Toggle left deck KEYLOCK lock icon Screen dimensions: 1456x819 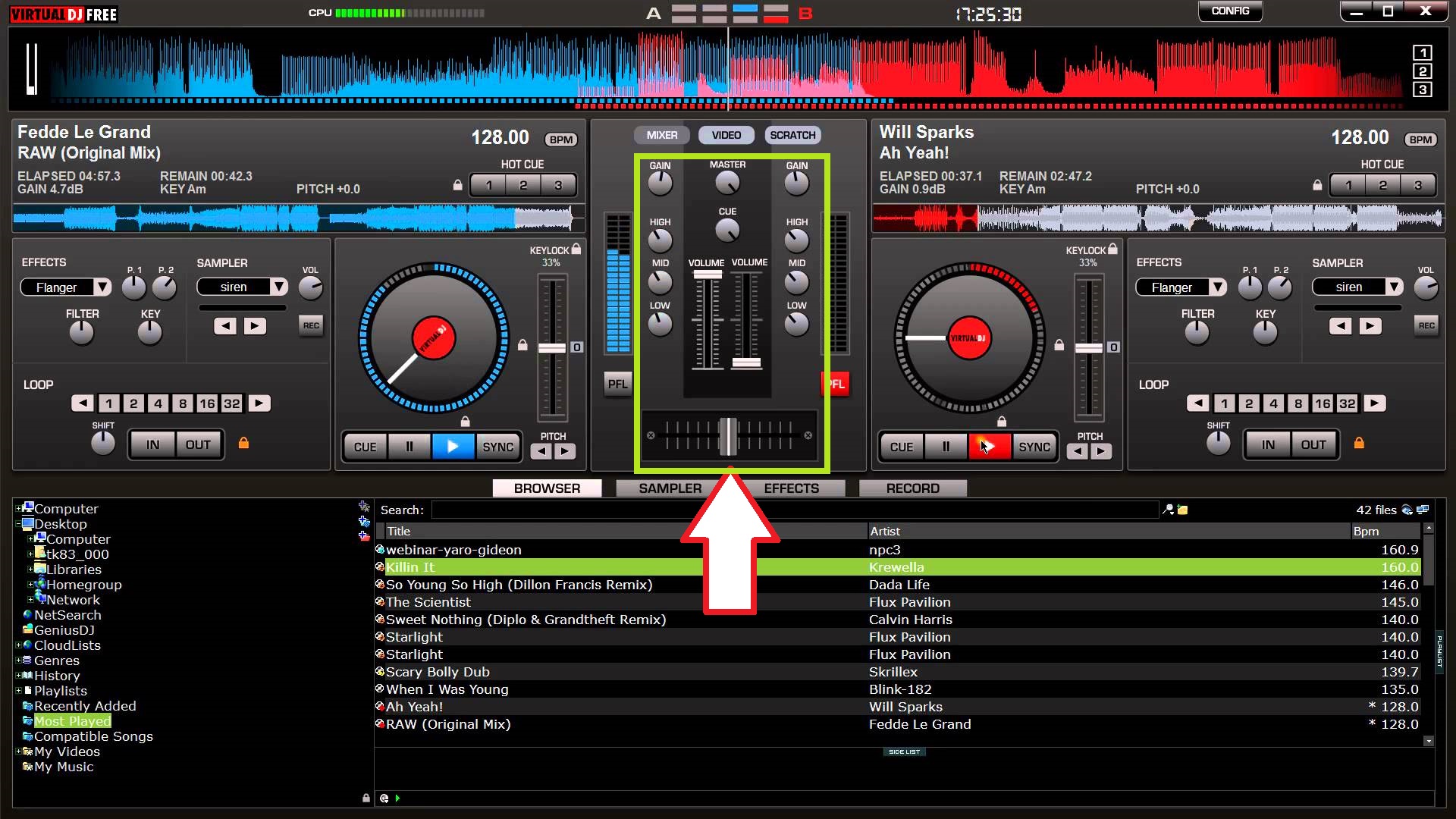576,249
